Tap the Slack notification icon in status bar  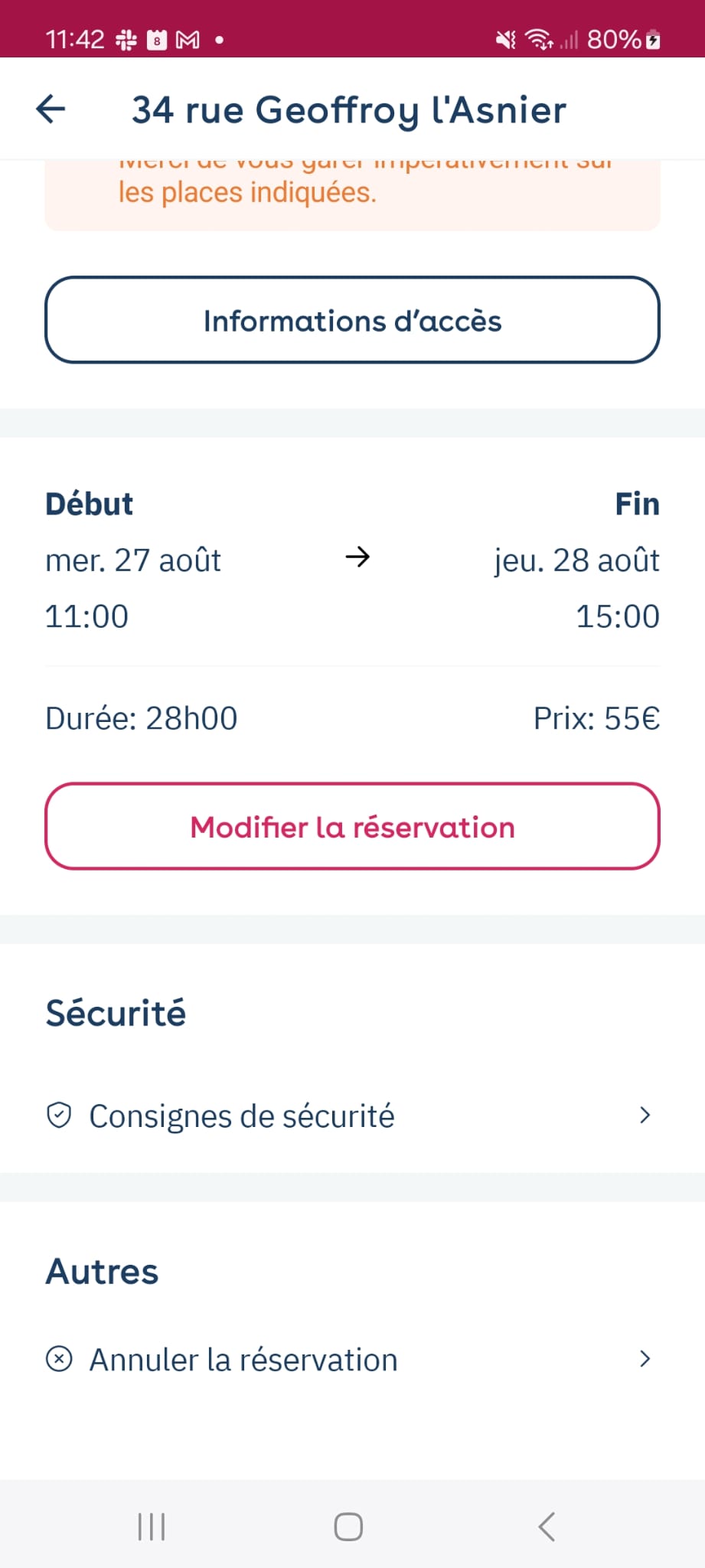[x=126, y=39]
